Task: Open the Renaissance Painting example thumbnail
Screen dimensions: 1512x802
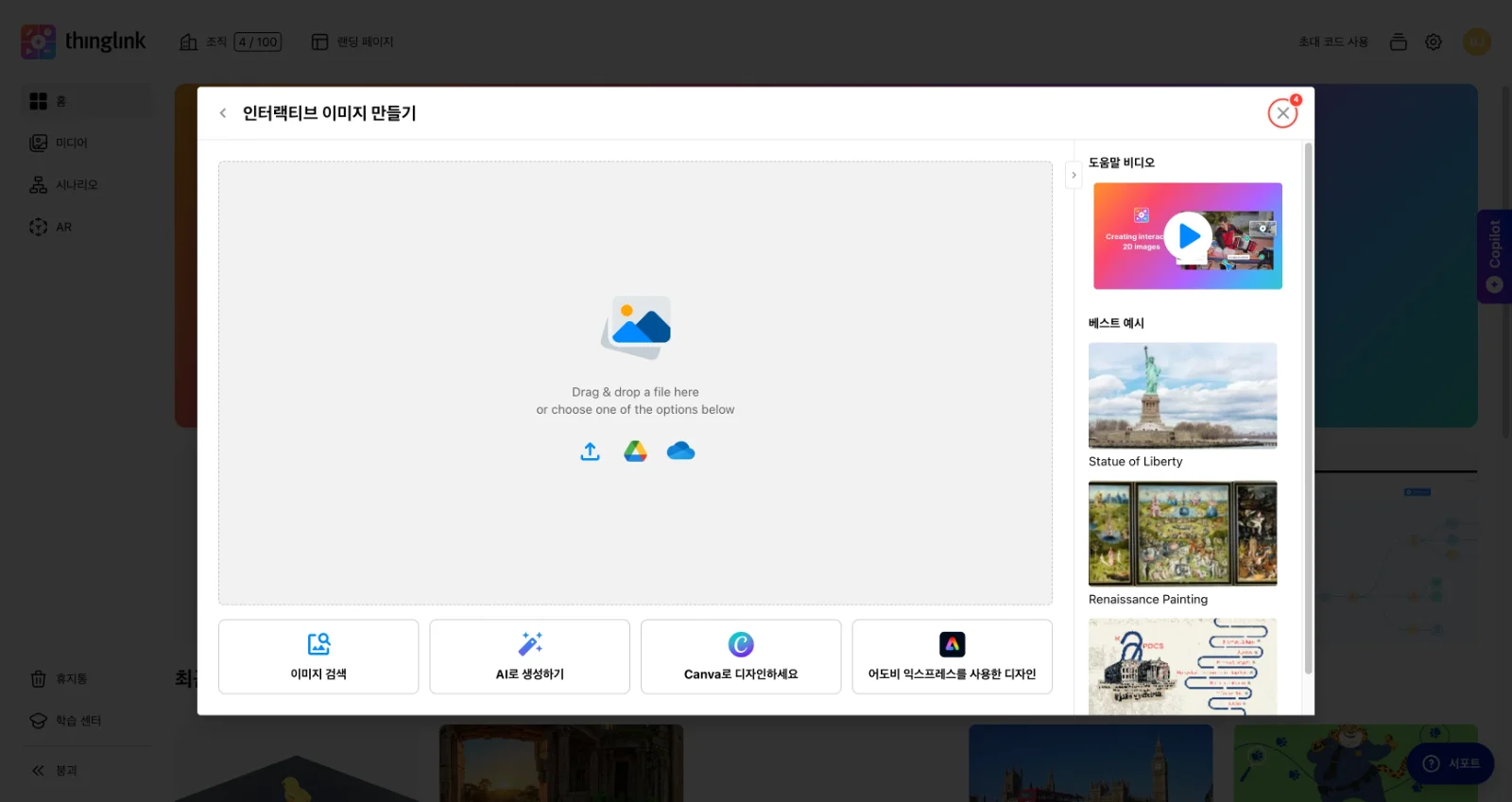Action: pos(1182,534)
